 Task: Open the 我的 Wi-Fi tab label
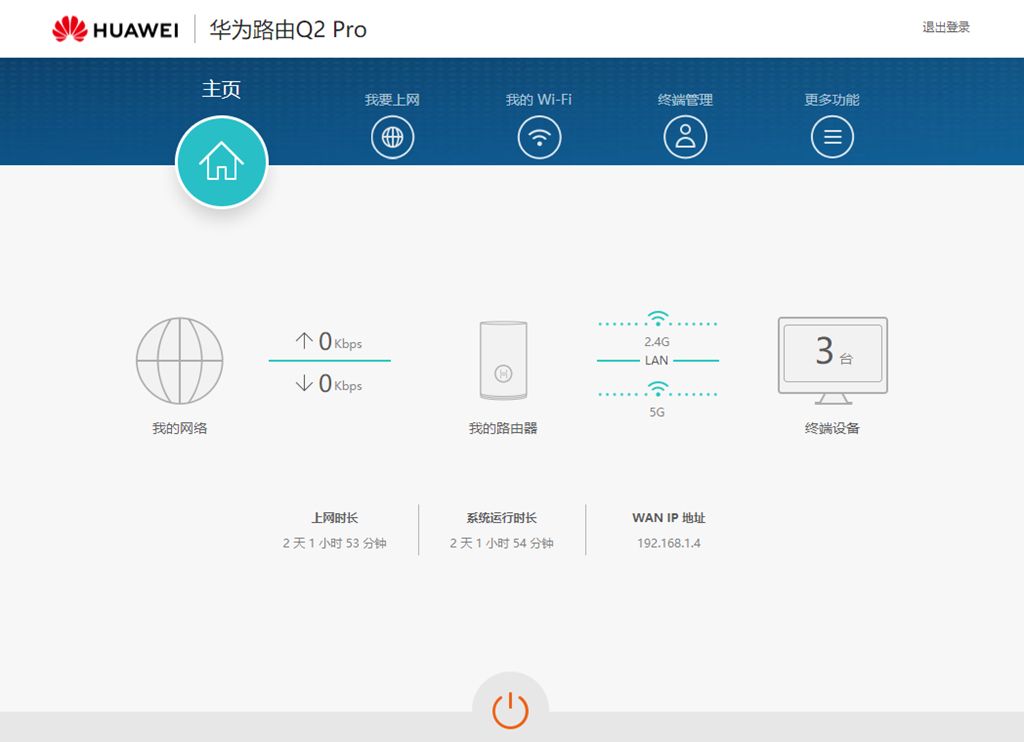539,100
